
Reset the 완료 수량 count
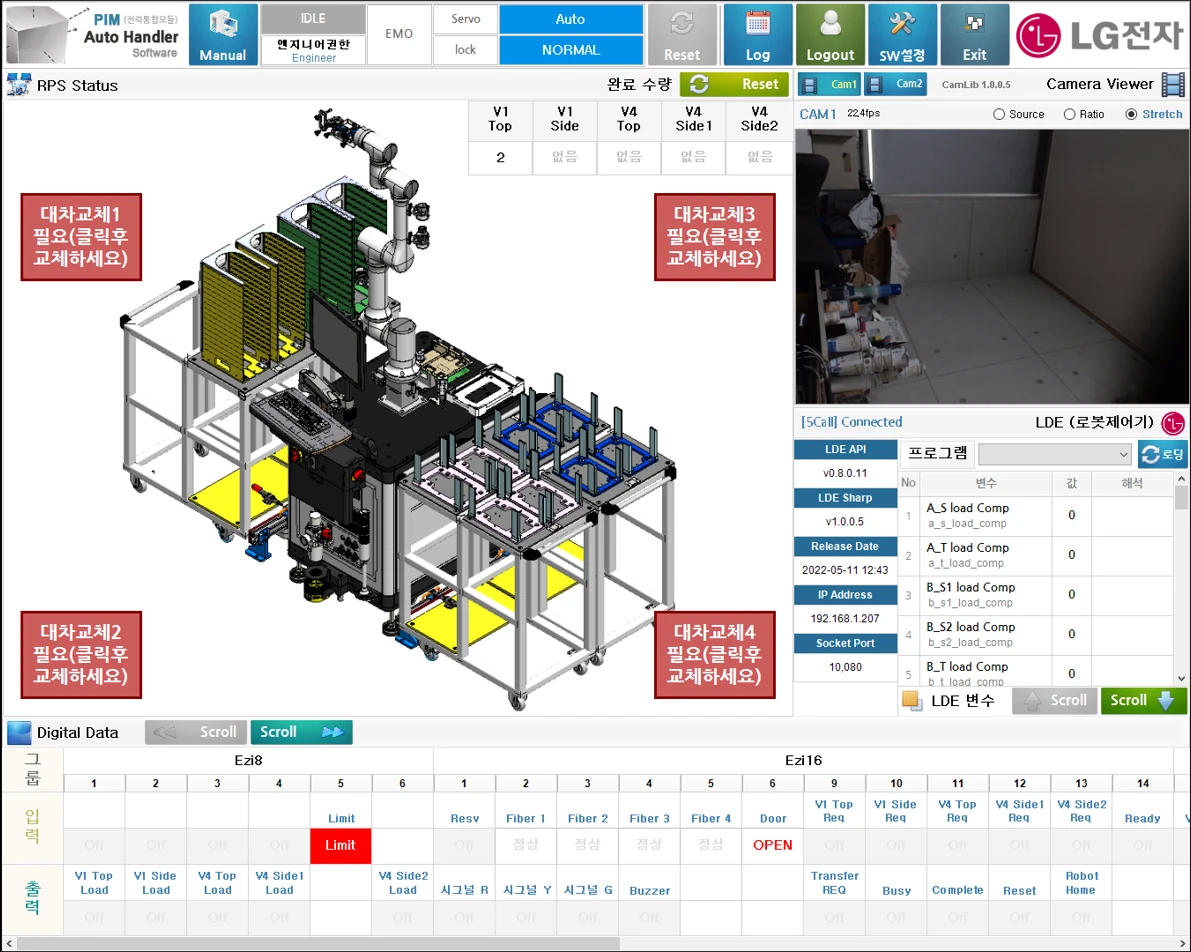point(734,84)
